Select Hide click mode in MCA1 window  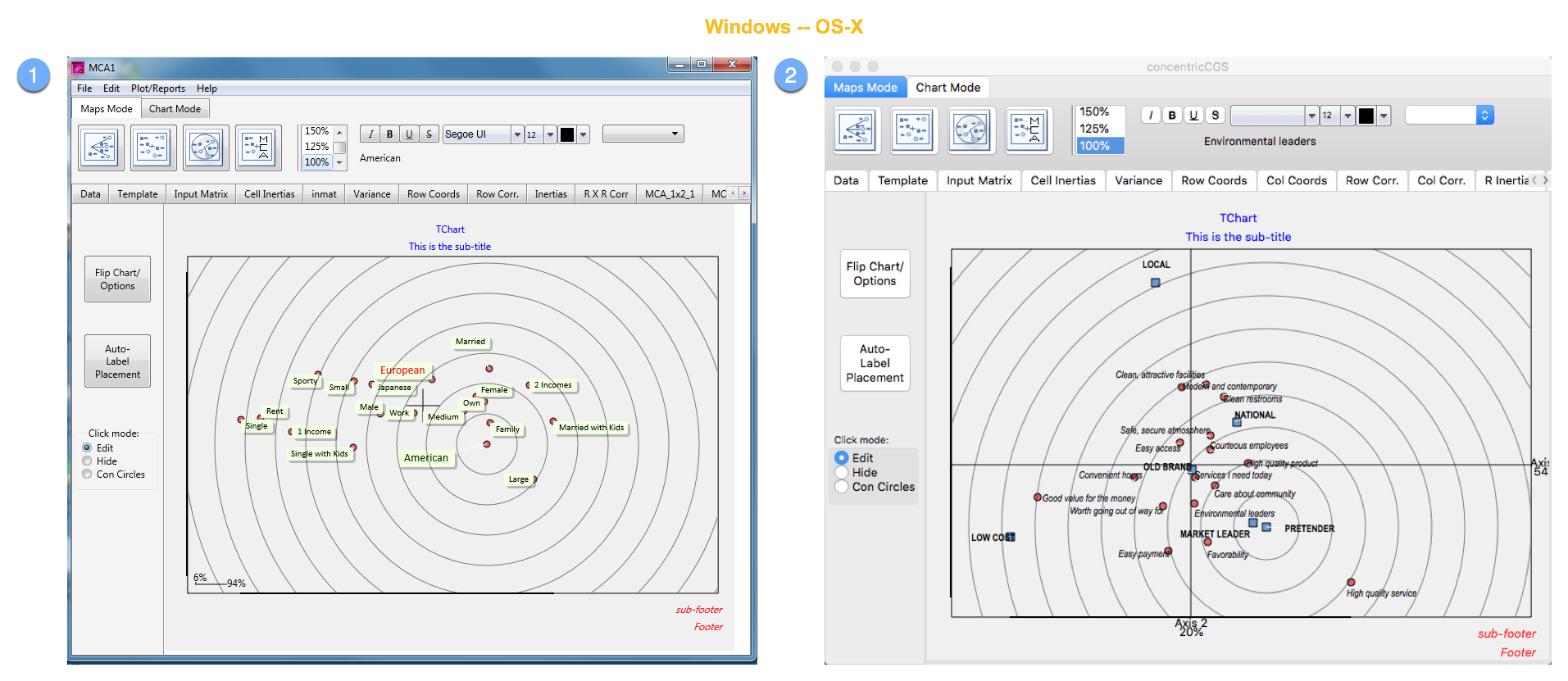(87, 461)
